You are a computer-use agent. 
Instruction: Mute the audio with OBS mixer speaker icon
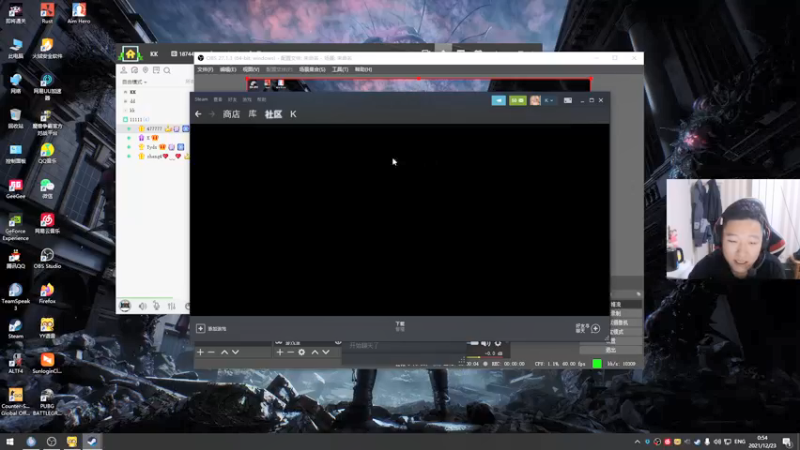485,343
